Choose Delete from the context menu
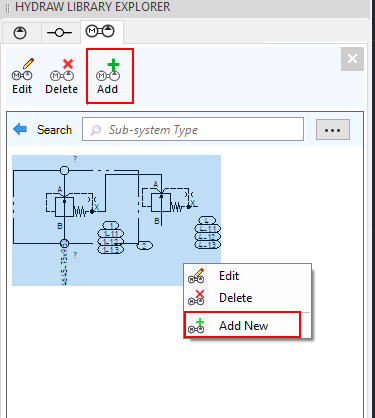 pyautogui.click(x=247, y=298)
